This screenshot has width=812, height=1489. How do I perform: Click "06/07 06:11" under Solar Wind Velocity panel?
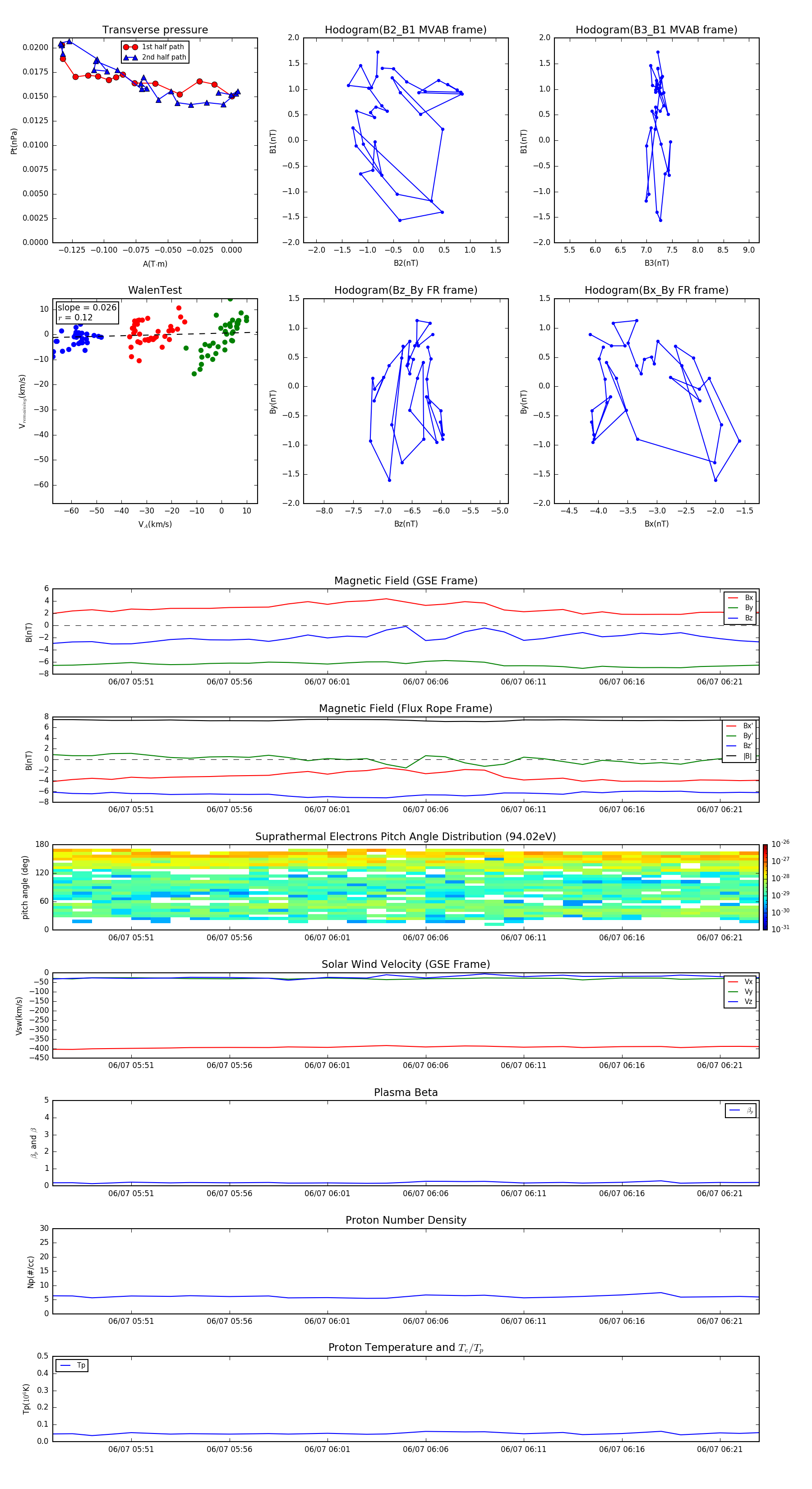[524, 1065]
